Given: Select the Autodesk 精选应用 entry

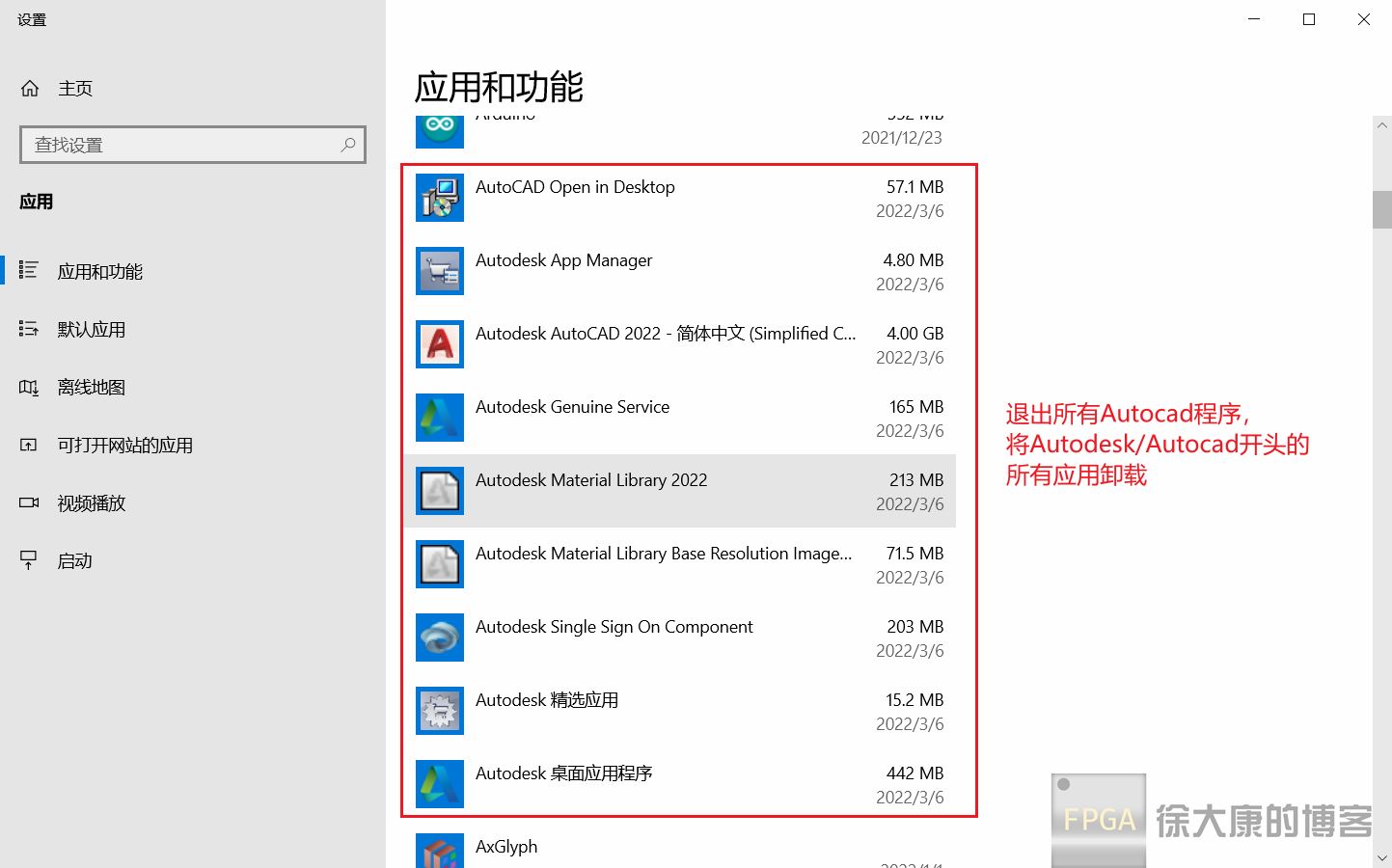Looking at the screenshot, I should coord(680,711).
